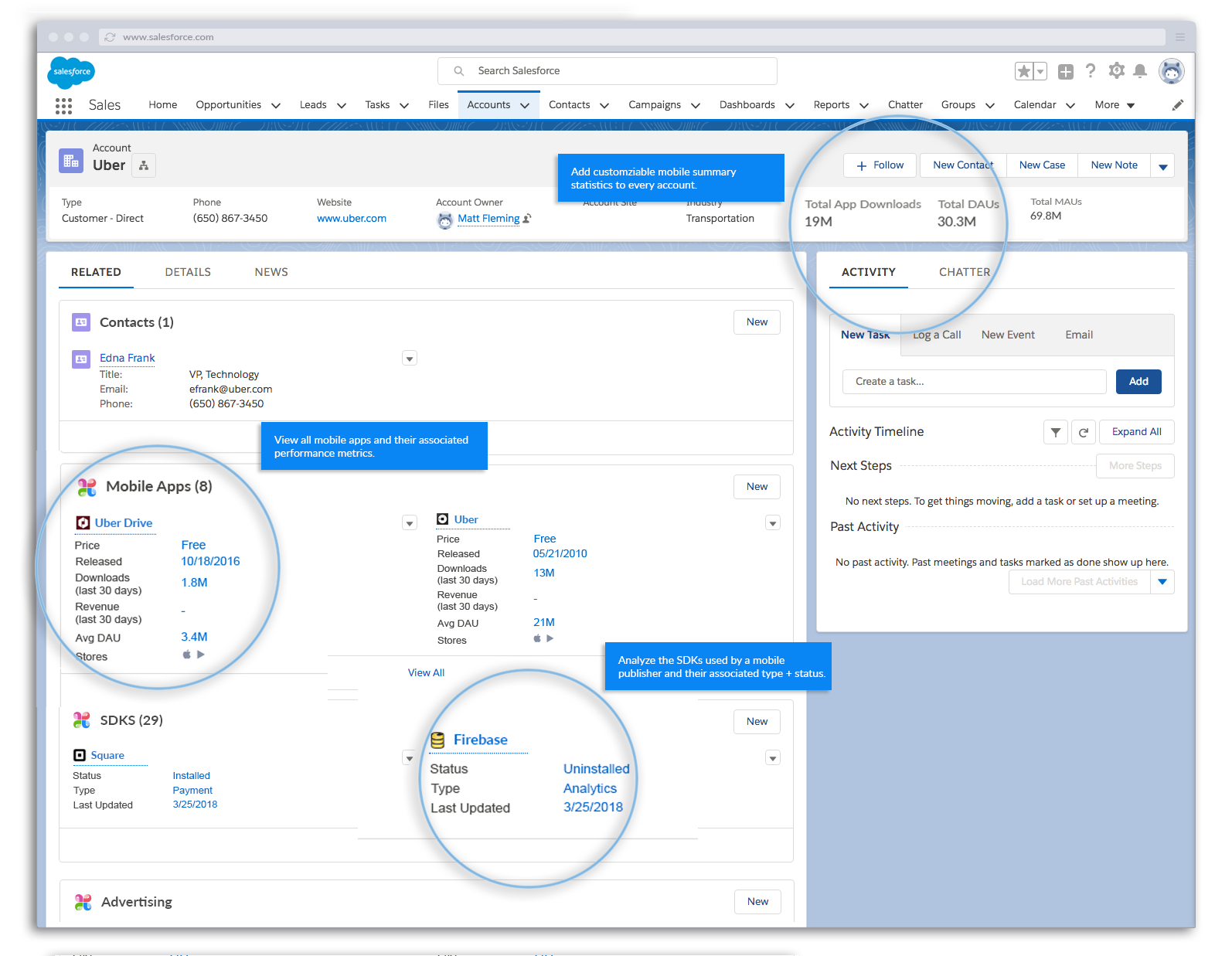View Uber account hierarchy icon
This screenshot has height=956, width=1232.
coord(144,165)
